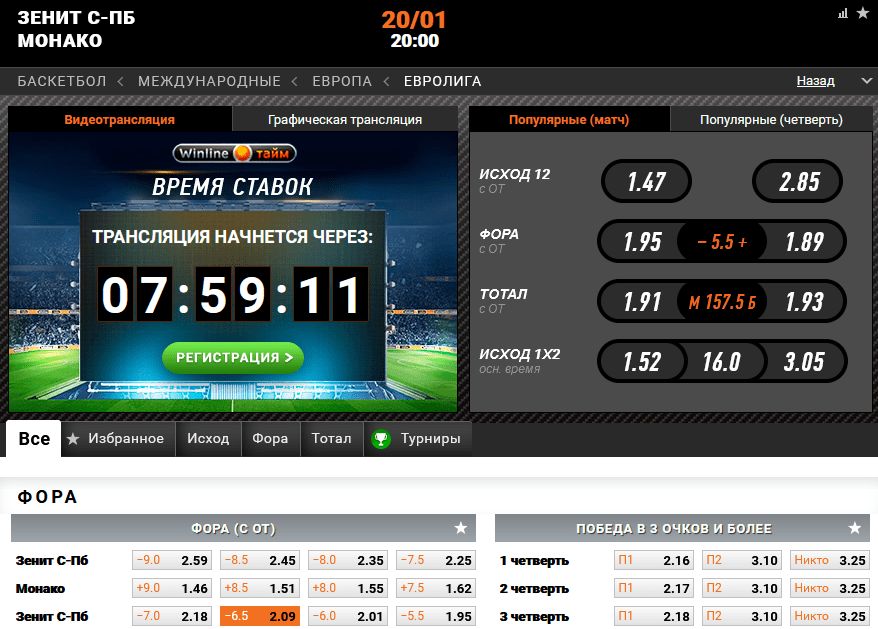
Task: Open match statistics bar-chart icon
Action: pos(843,13)
